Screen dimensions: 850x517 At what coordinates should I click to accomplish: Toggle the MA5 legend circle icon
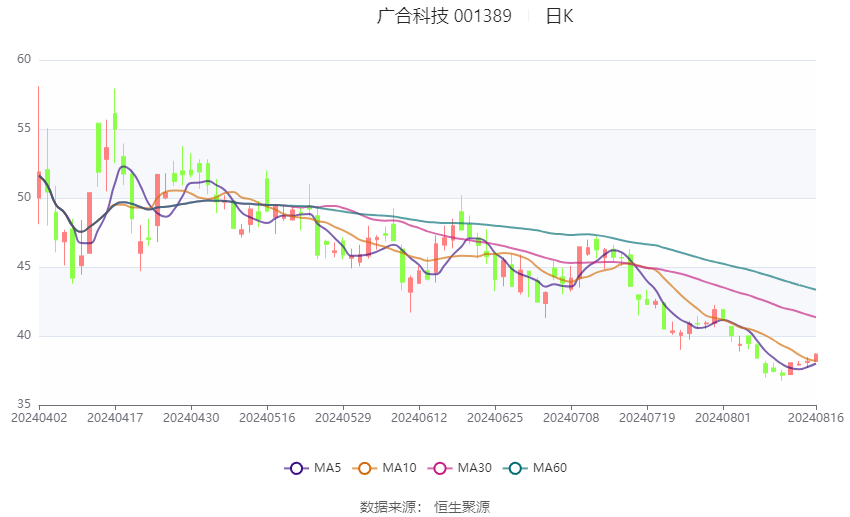tap(296, 468)
